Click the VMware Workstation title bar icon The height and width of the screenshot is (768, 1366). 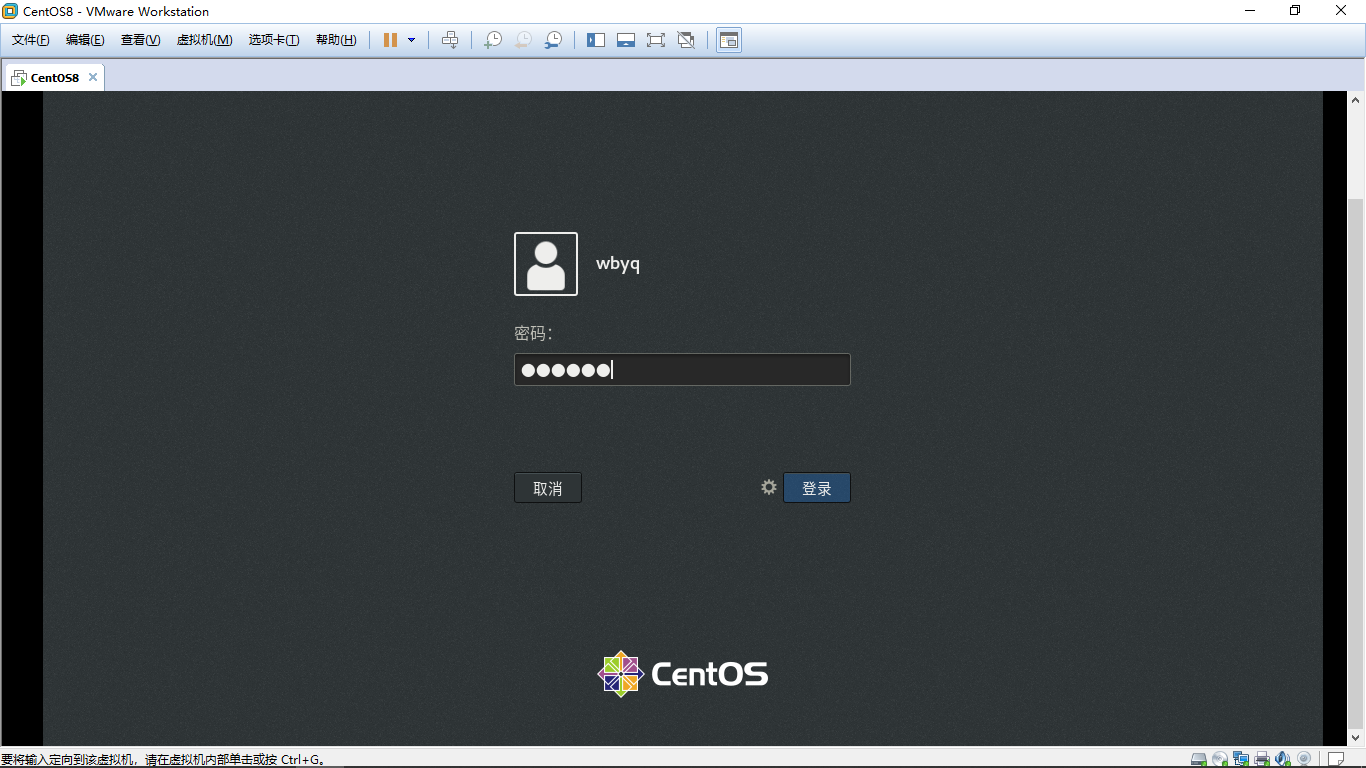point(11,11)
